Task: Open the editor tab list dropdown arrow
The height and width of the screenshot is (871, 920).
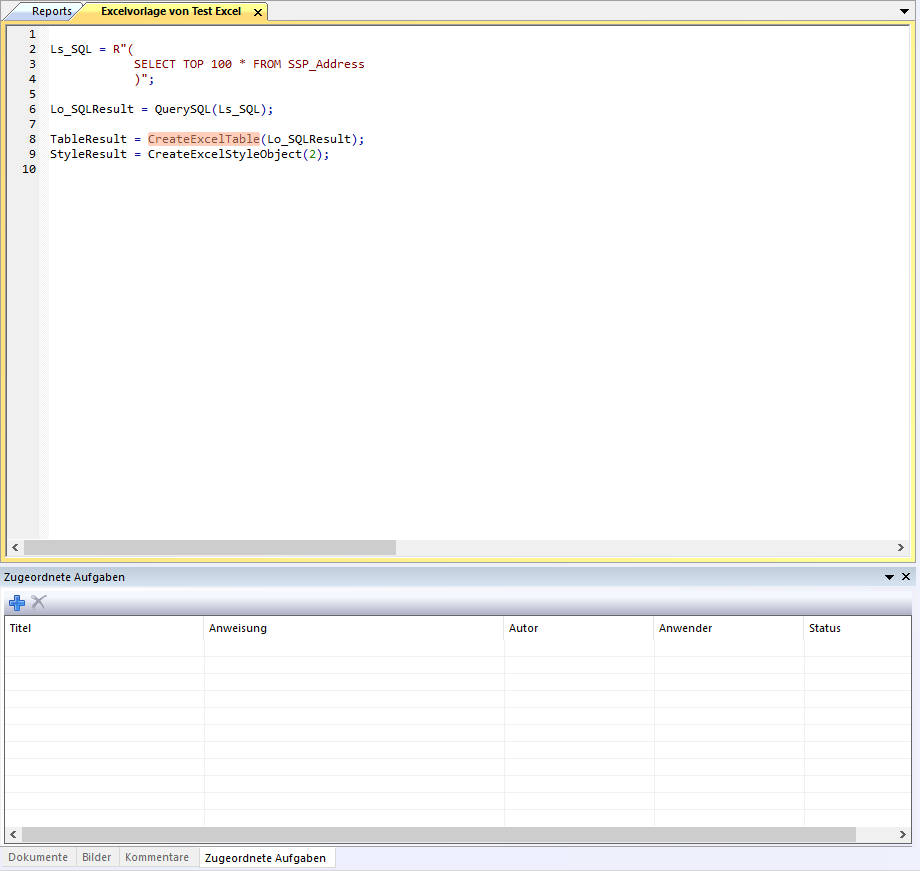Action: 905,11
